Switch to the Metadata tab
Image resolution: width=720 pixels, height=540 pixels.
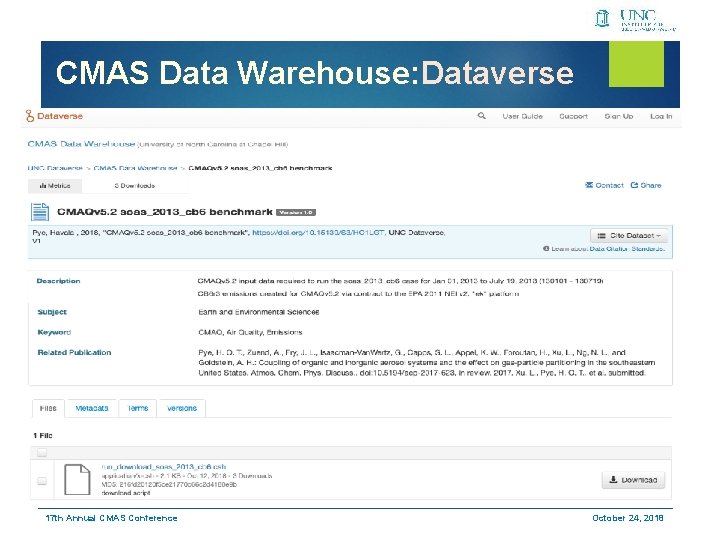coord(92,408)
